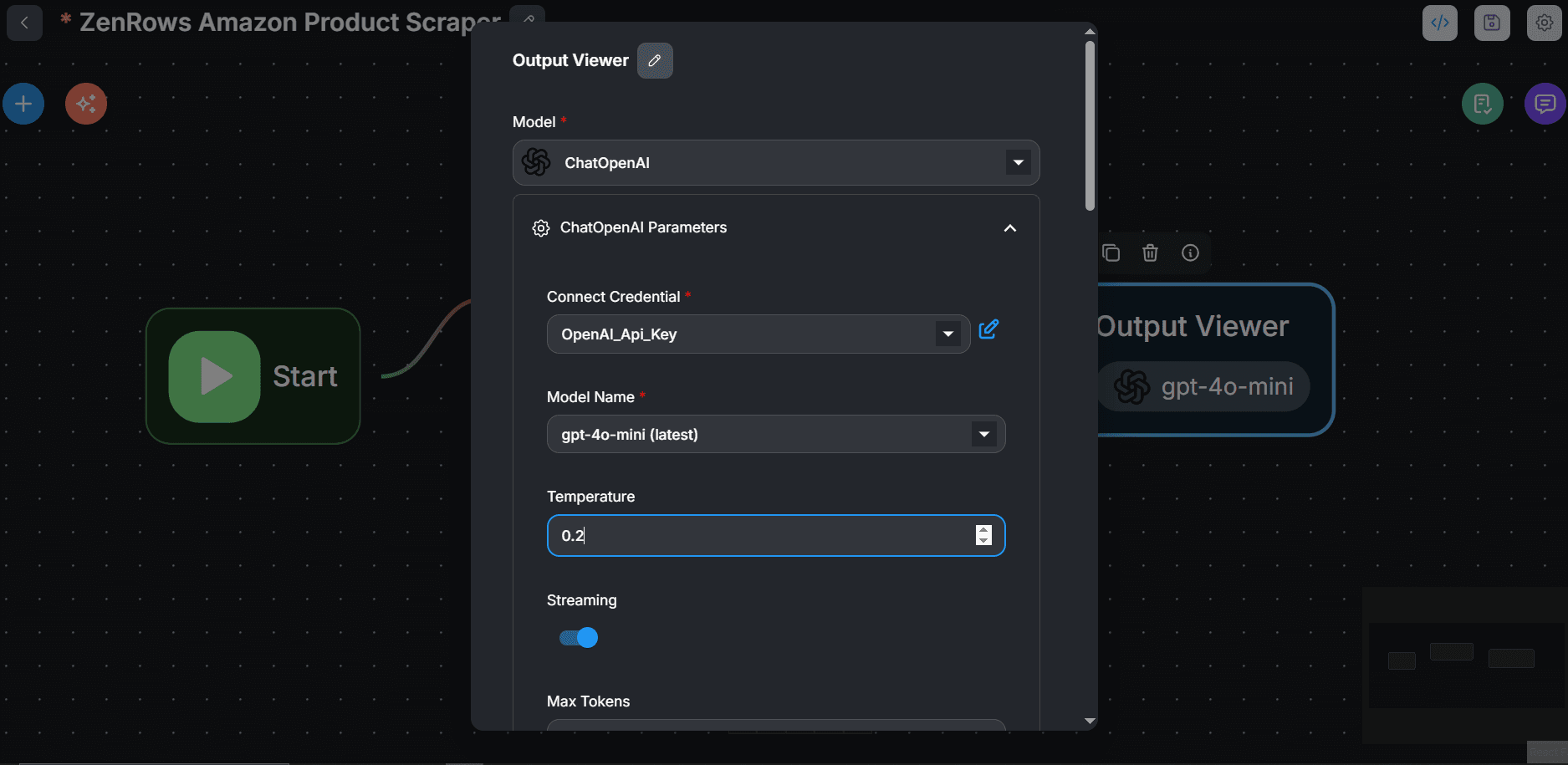
Task: Collapse the ChatOpenAI Parameters section
Action: (x=1010, y=228)
